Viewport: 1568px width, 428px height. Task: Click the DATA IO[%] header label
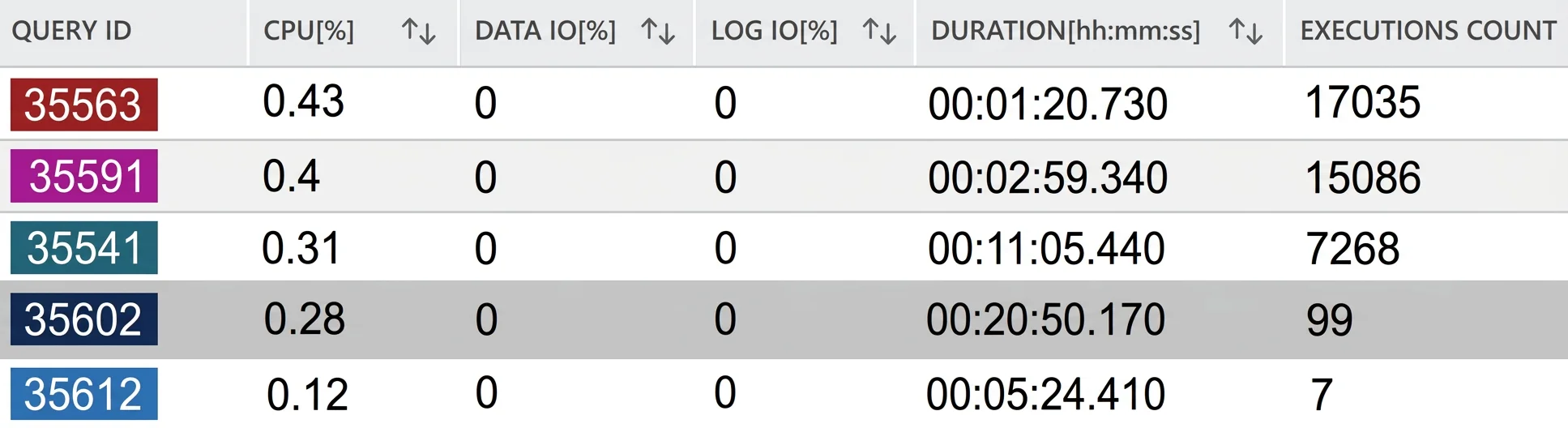pyautogui.click(x=545, y=31)
